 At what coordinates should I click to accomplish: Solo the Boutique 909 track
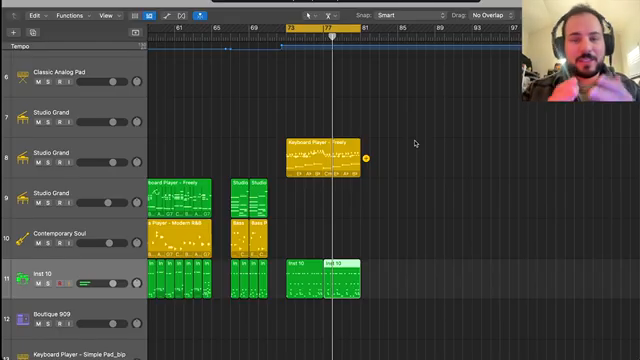[48, 324]
